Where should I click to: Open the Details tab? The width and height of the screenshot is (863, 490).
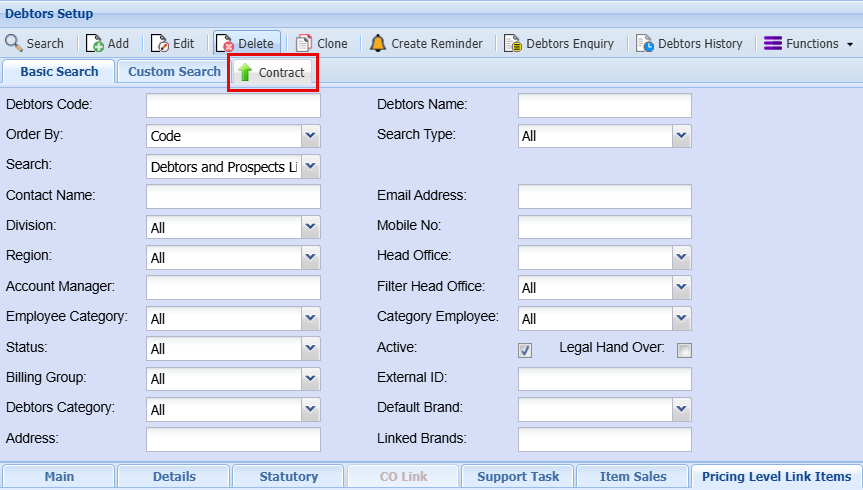coord(174,476)
